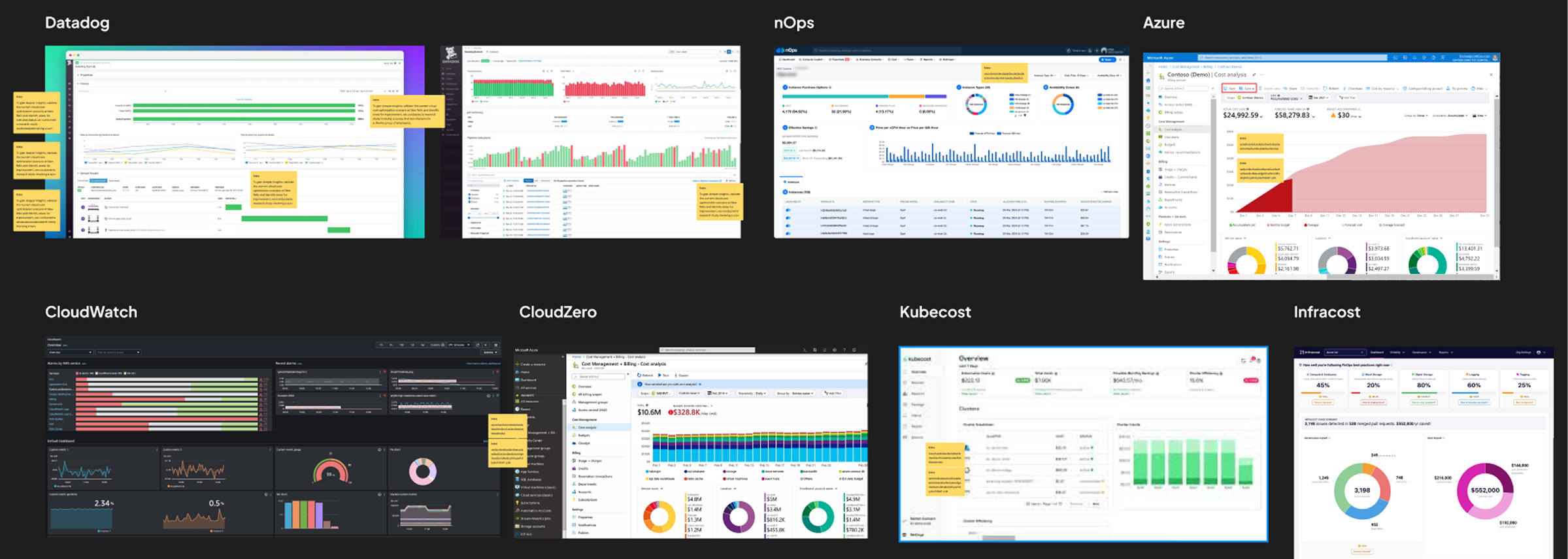Select the nOps section heading
This screenshot has height=559, width=1568.
coord(793,23)
